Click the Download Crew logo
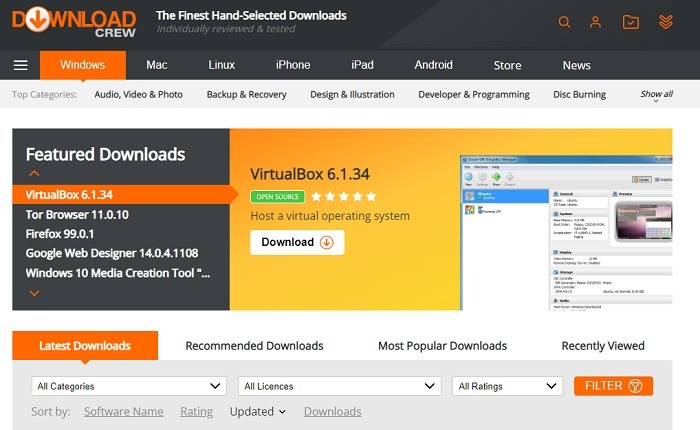This screenshot has width=700, height=430. 74,22
